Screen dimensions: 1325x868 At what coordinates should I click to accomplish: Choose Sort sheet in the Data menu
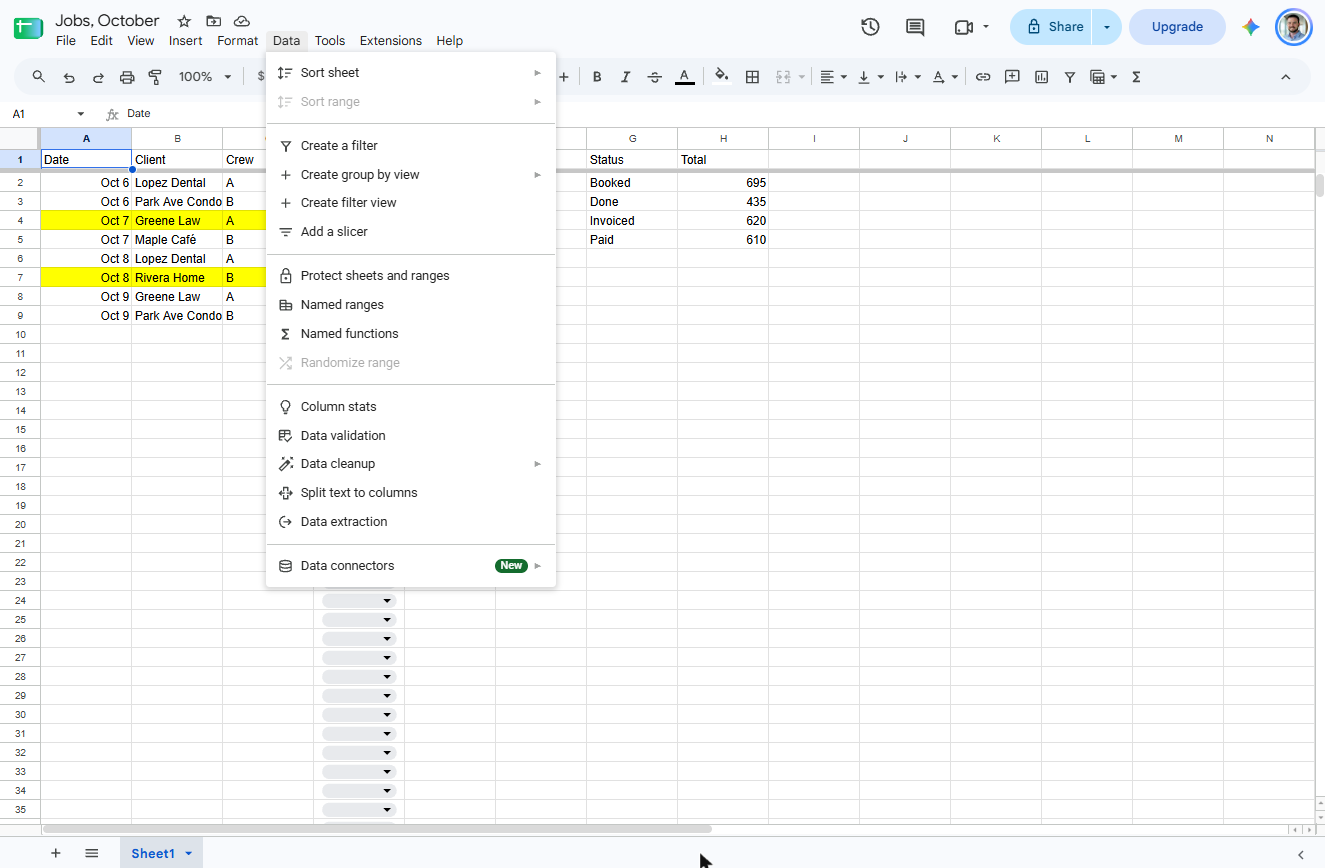click(x=411, y=73)
